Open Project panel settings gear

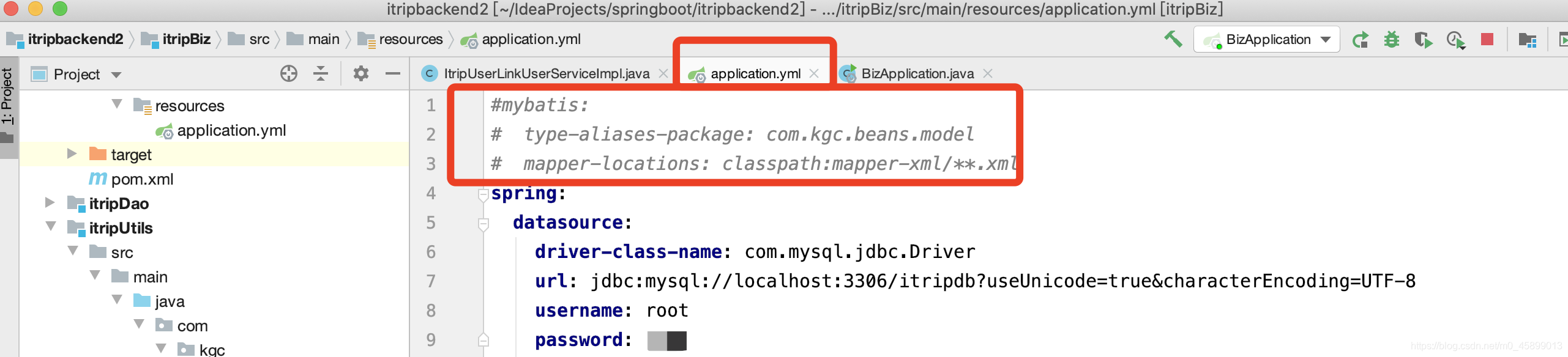pyautogui.click(x=361, y=74)
